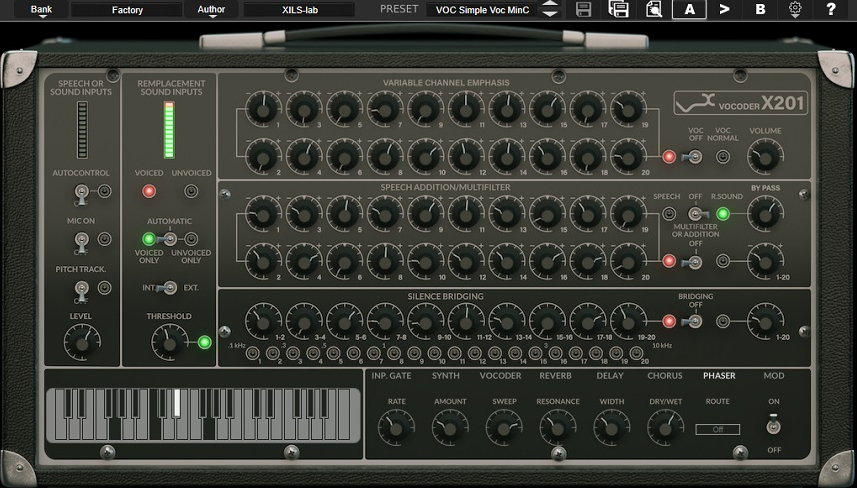Open the preset browser magnifier icon
This screenshot has width=857, height=488.
[x=654, y=9]
